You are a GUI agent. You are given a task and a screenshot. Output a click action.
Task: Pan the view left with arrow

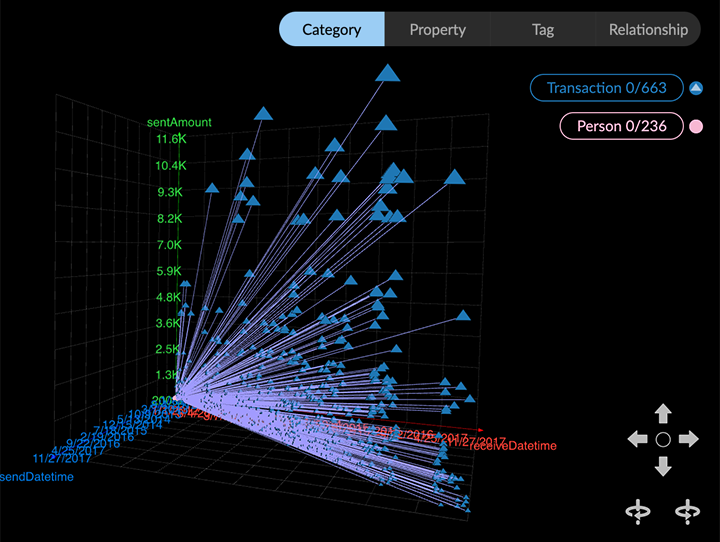(x=637, y=439)
